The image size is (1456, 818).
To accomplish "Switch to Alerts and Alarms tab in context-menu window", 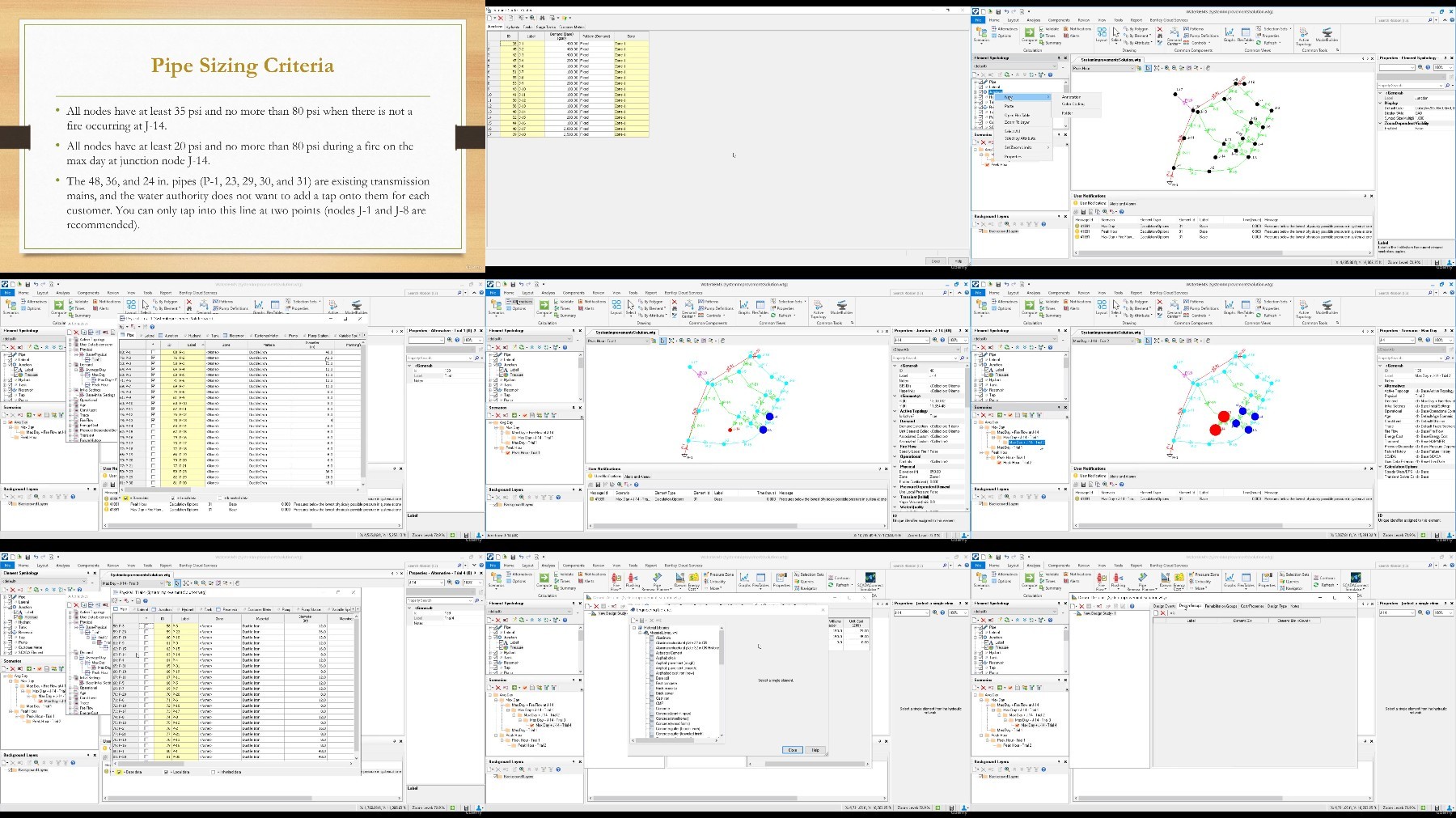I will pos(1123,204).
